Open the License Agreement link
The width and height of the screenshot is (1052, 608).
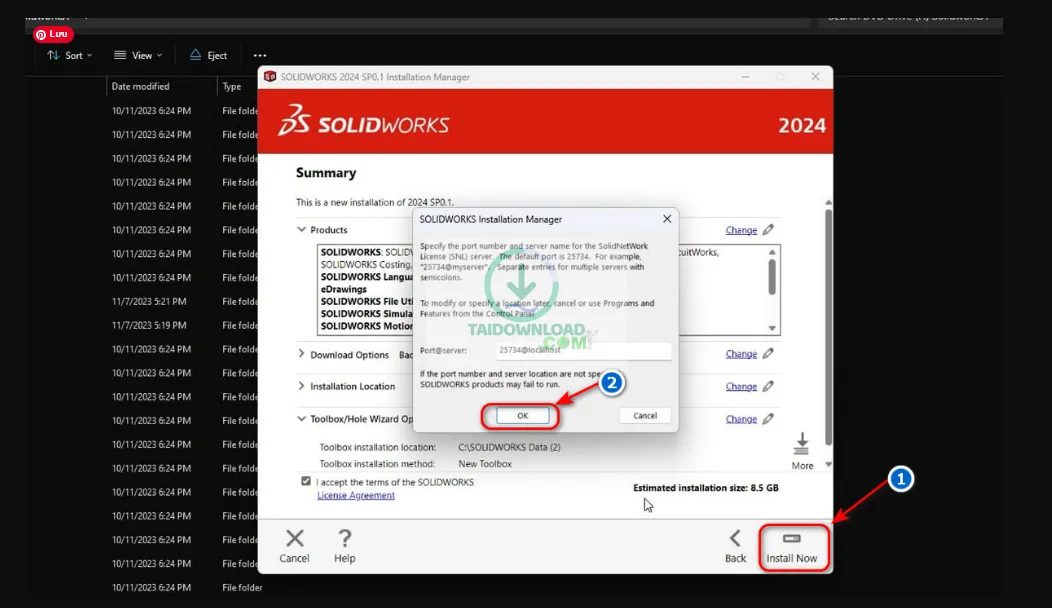[x=356, y=494]
